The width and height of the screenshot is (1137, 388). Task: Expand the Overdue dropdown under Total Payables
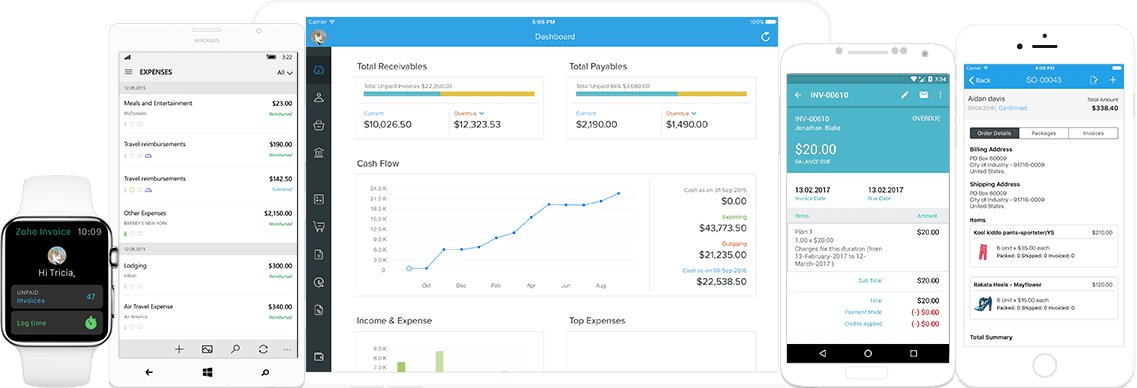(681, 114)
